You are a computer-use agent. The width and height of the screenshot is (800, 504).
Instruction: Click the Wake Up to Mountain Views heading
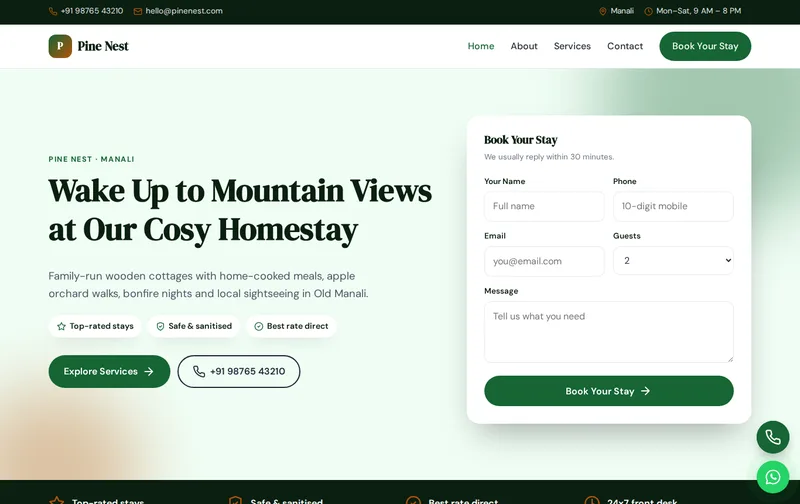(x=240, y=211)
